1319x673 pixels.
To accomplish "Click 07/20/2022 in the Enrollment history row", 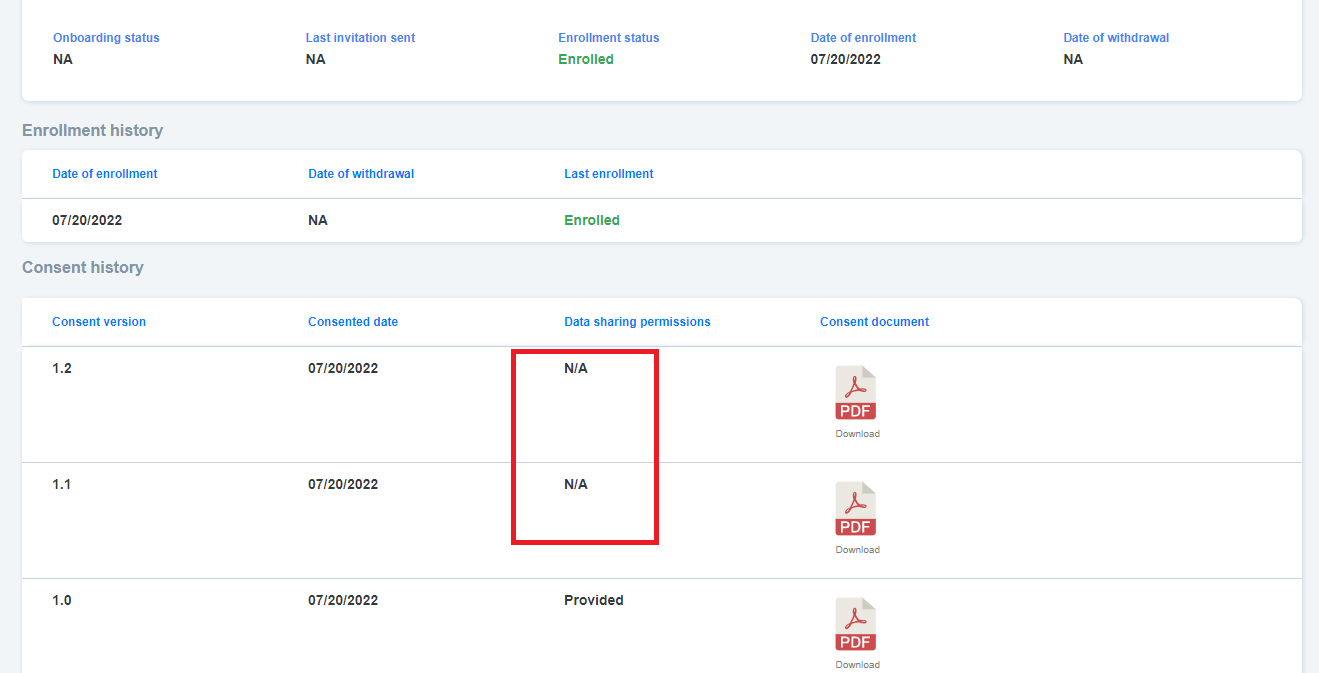I will click(x=87, y=220).
